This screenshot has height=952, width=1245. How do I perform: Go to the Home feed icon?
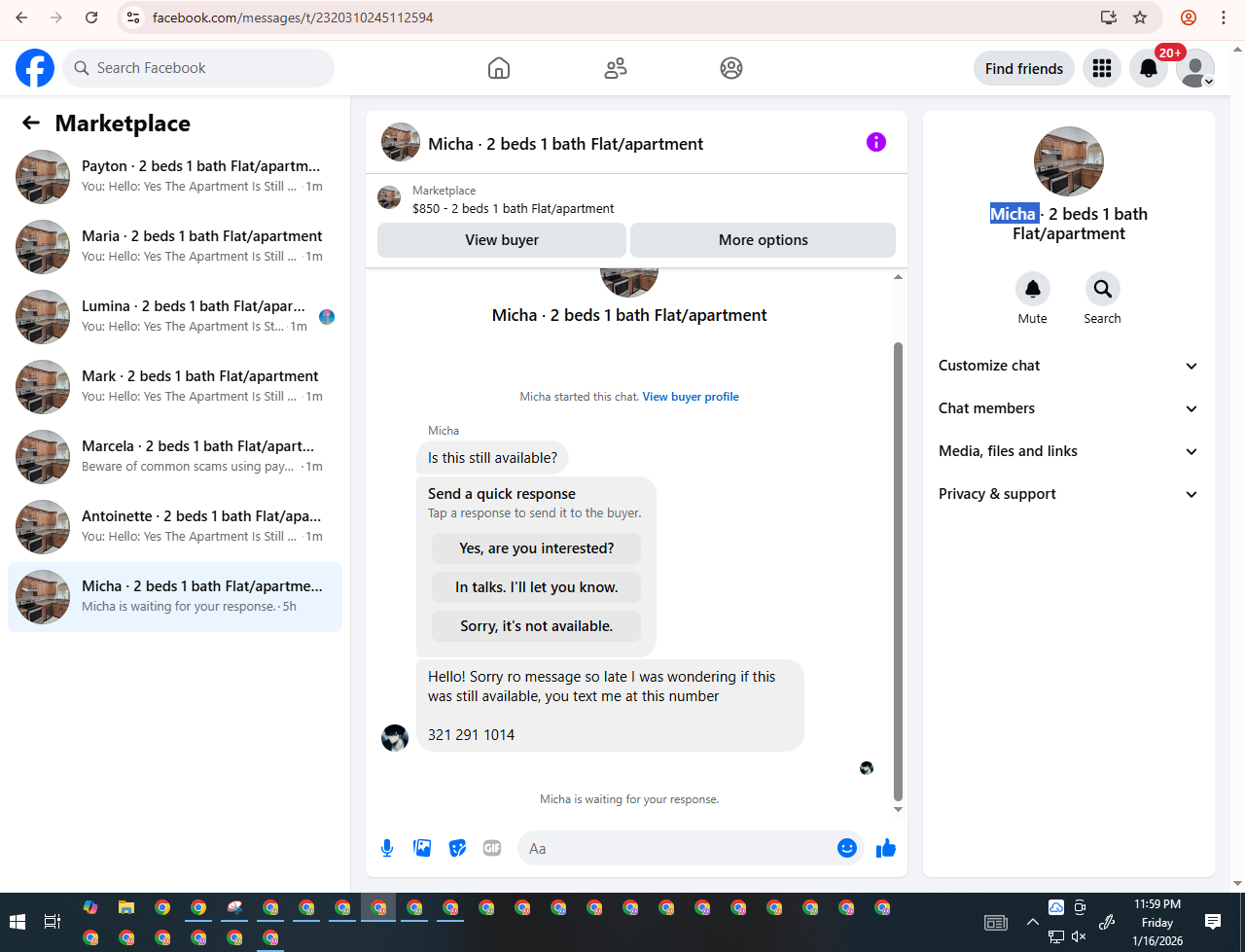[499, 68]
